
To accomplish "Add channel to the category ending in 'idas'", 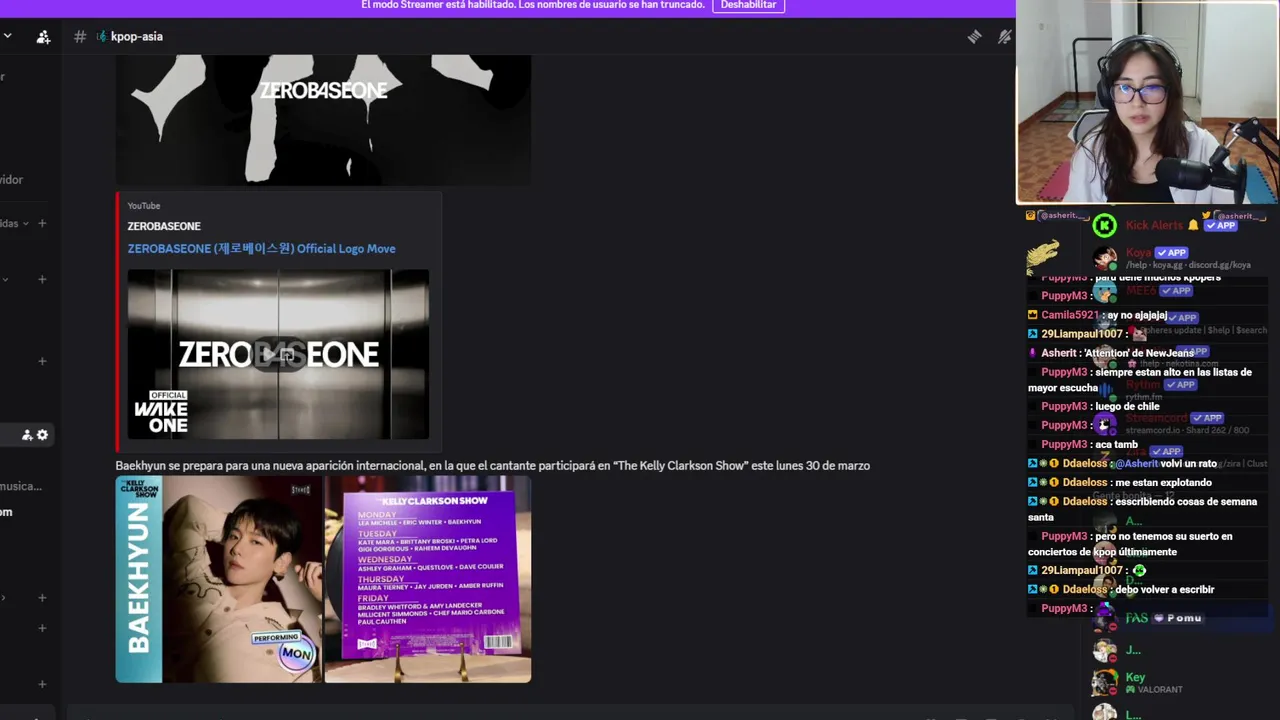I will [42, 223].
